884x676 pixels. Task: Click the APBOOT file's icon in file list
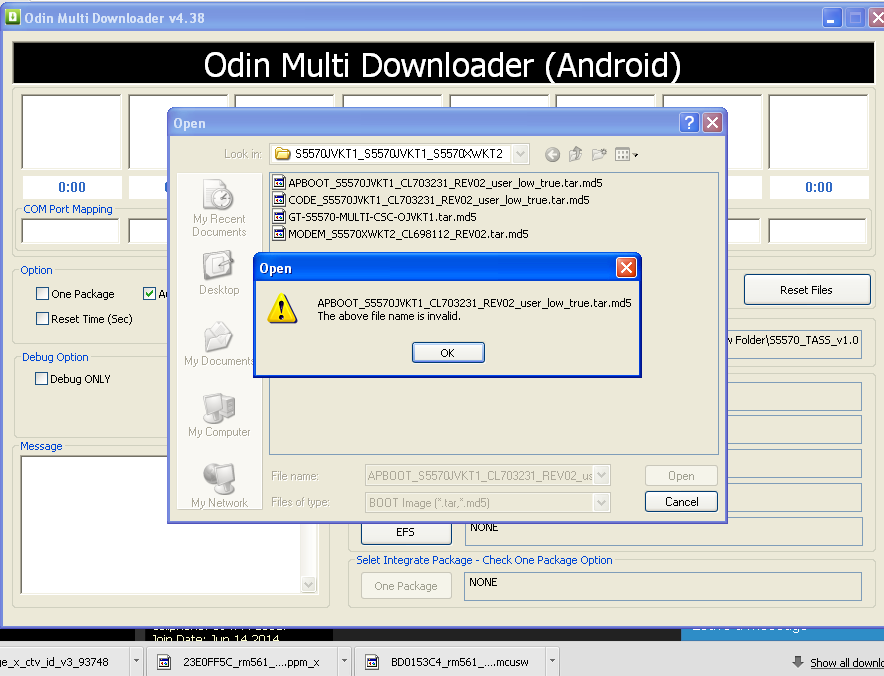pyautogui.click(x=279, y=182)
